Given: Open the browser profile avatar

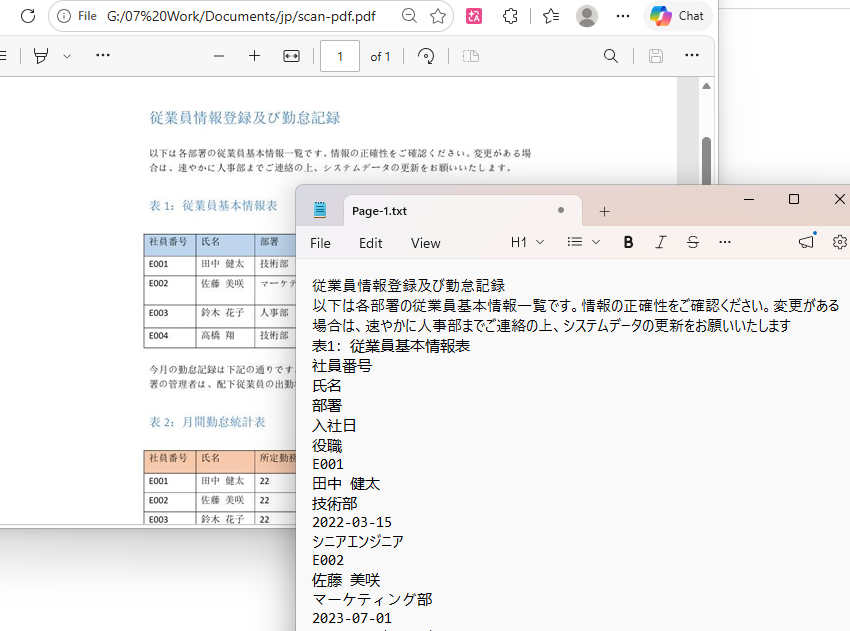Looking at the screenshot, I should point(587,16).
